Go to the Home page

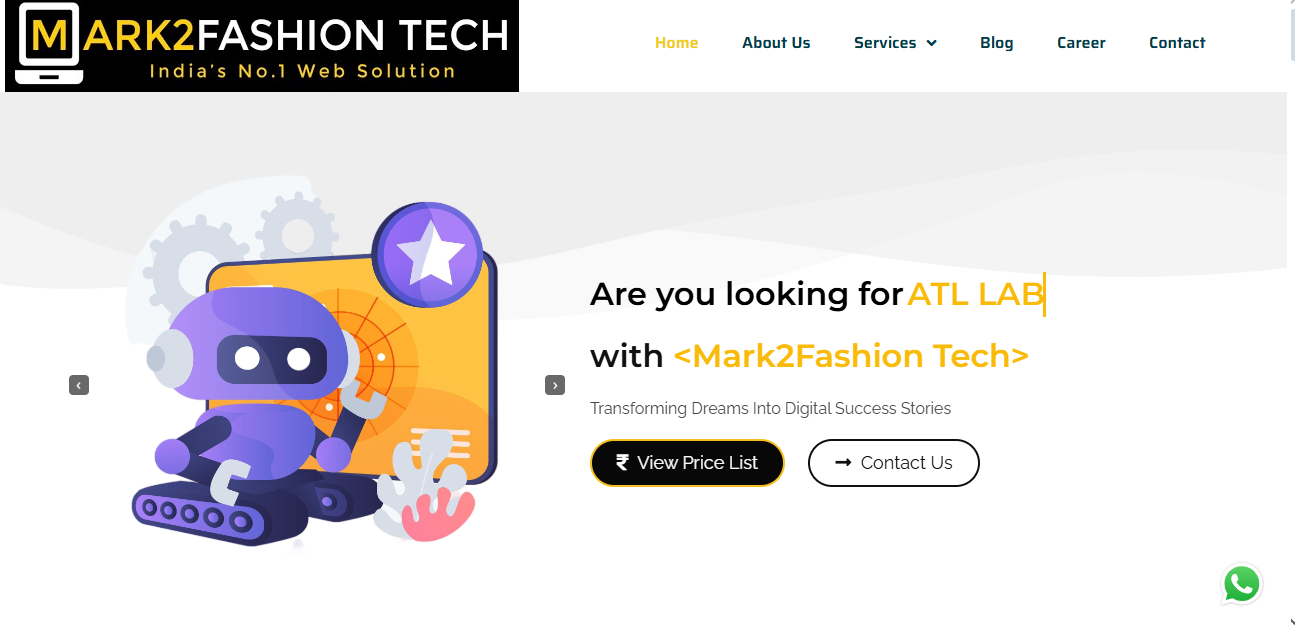coord(677,43)
